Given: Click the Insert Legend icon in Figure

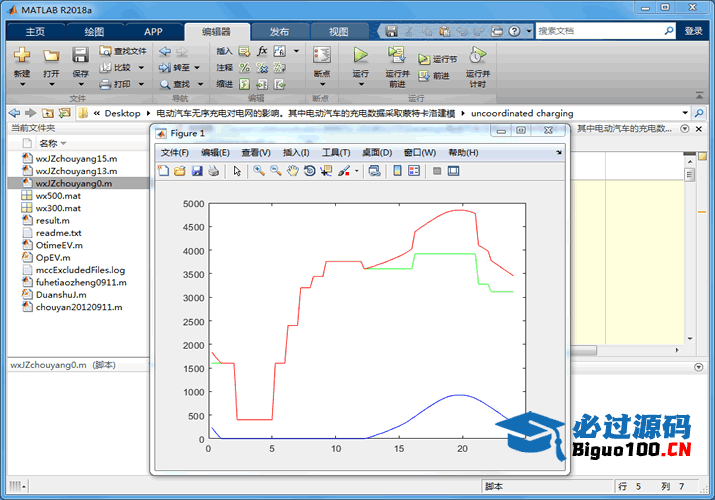Looking at the screenshot, I should coord(414,171).
